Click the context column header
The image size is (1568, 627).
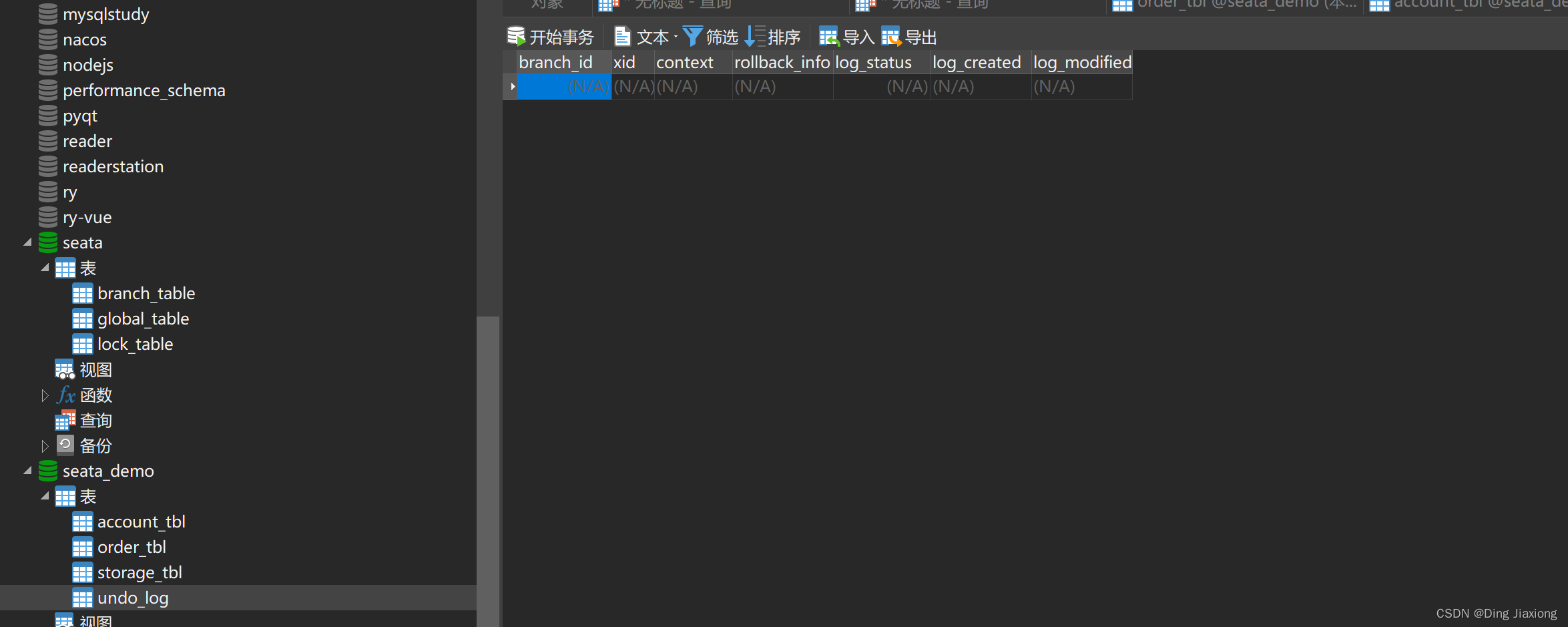point(694,62)
